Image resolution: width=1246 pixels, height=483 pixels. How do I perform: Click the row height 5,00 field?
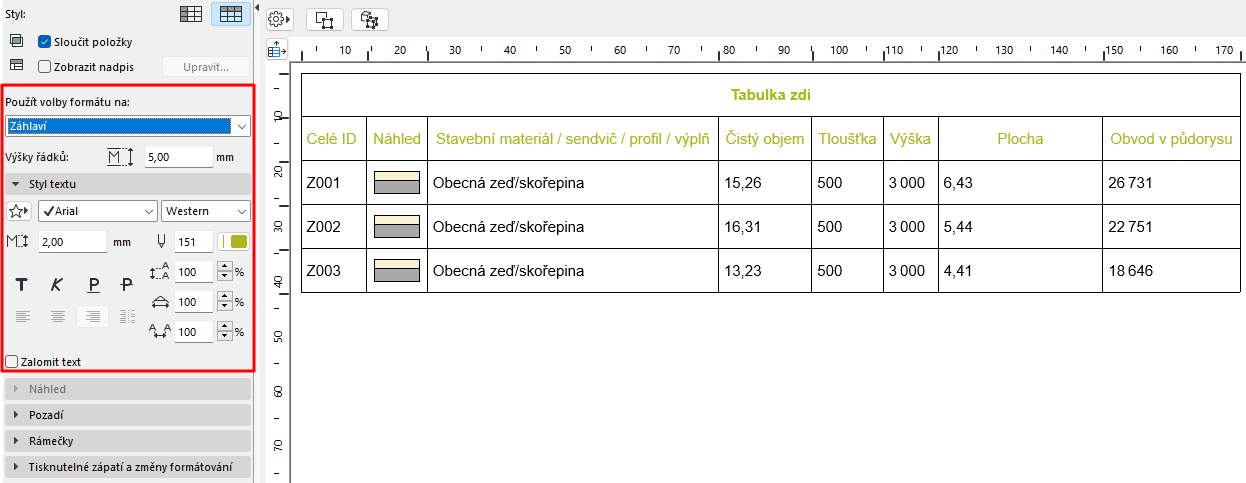tap(178, 157)
